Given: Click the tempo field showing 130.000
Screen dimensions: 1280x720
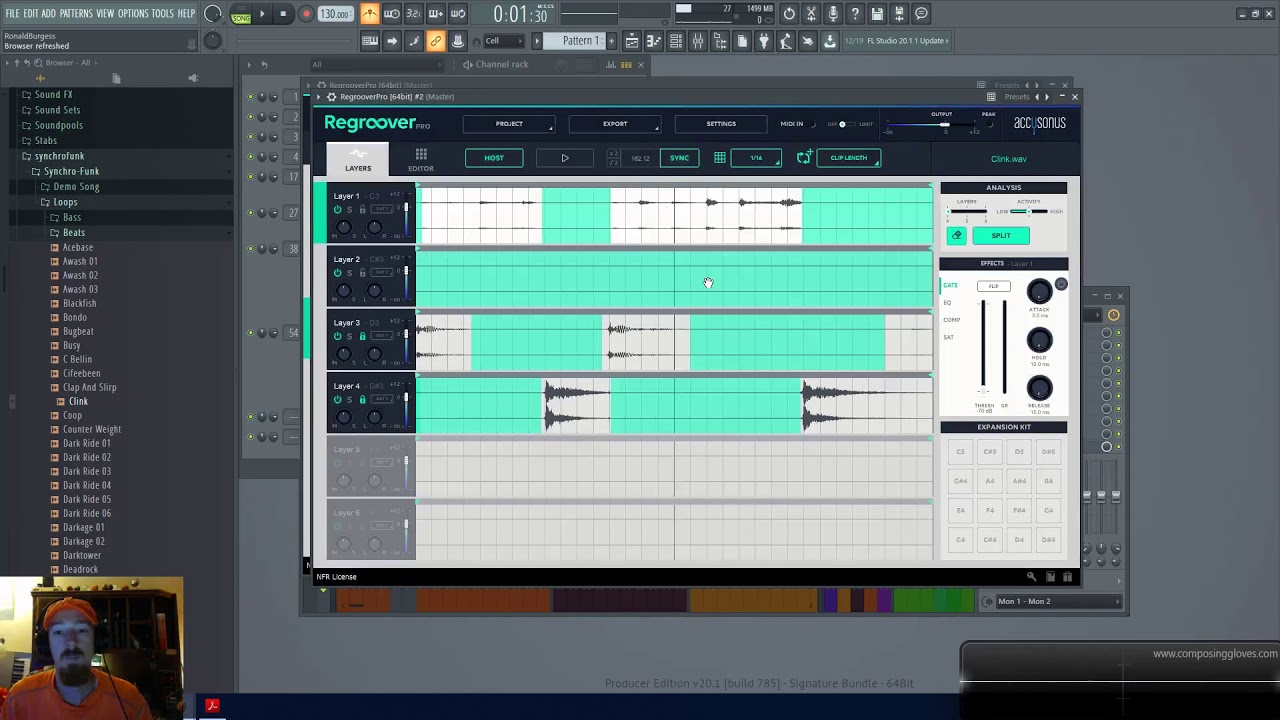Looking at the screenshot, I should tap(335, 14).
